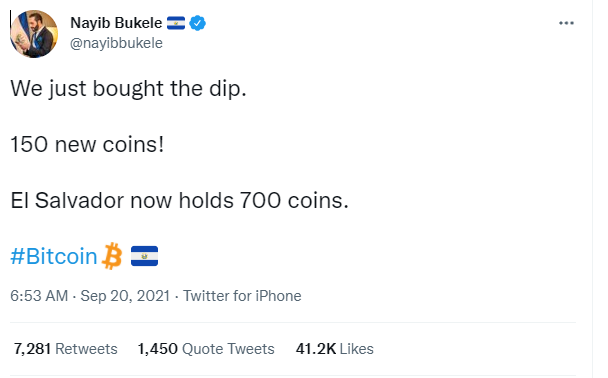Click the blue verified badge icon
Image resolution: width=608 pixels, height=378 pixels.
(x=197, y=23)
